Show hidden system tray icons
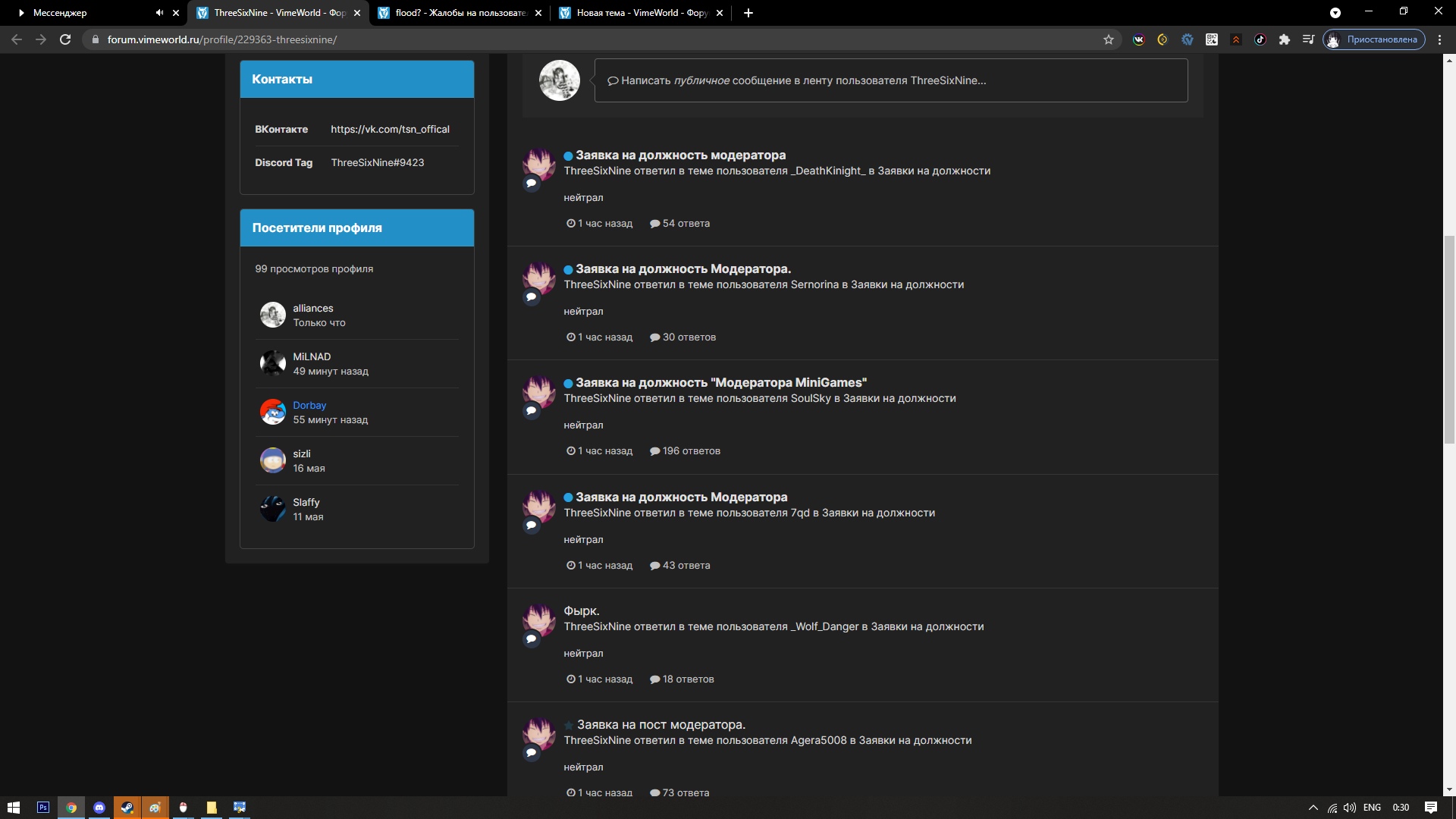The image size is (1456, 819). [x=1313, y=808]
